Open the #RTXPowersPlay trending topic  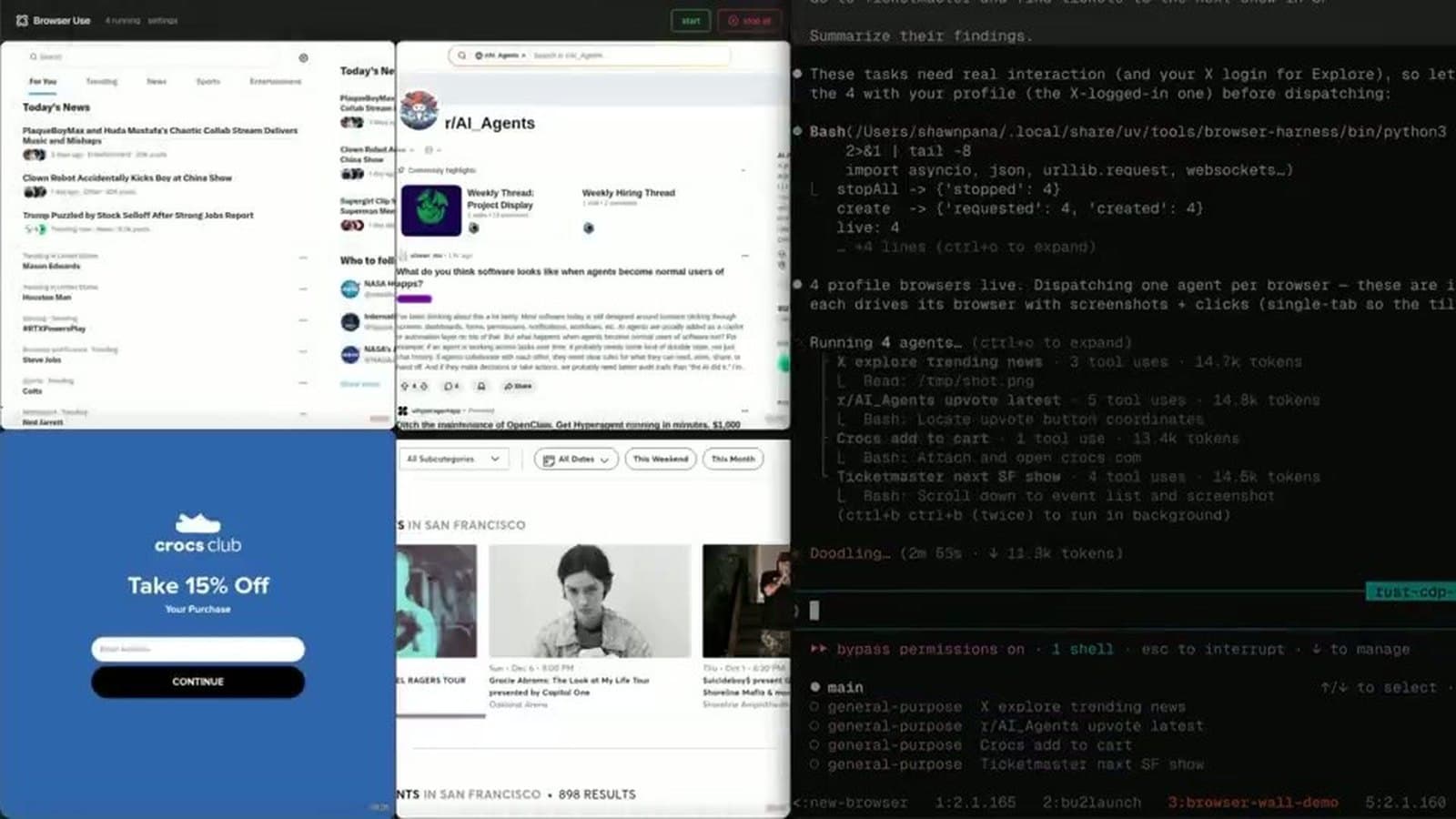coord(54,329)
